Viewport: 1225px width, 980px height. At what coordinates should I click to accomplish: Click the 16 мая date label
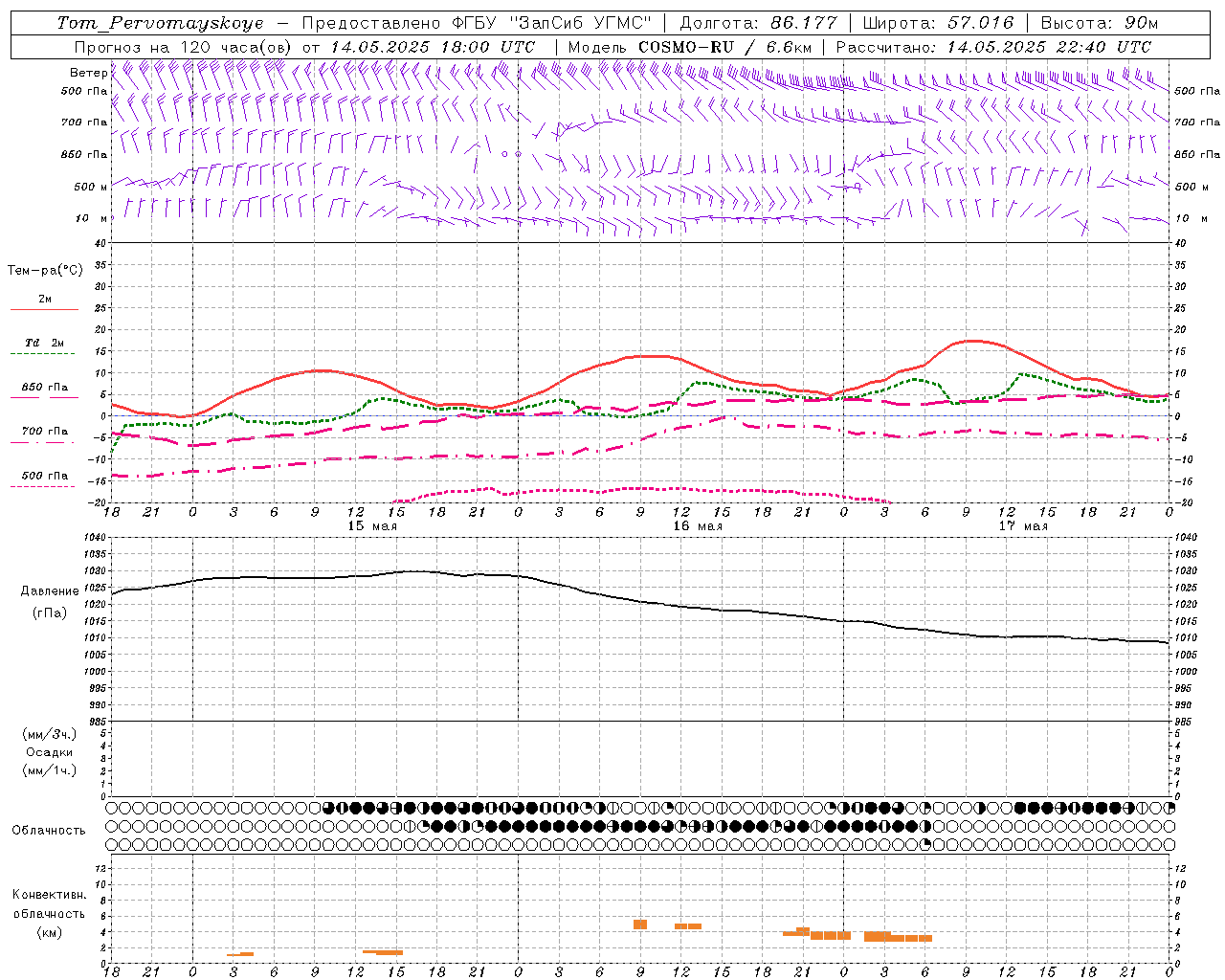tap(698, 526)
